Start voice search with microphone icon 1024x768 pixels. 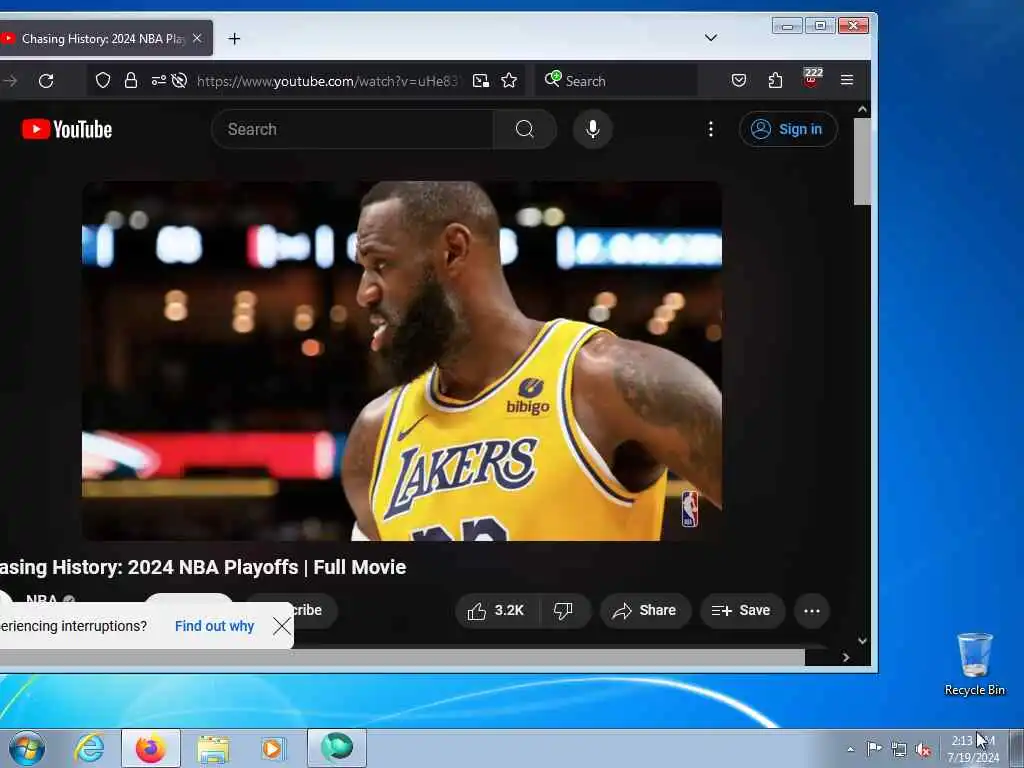coord(592,129)
